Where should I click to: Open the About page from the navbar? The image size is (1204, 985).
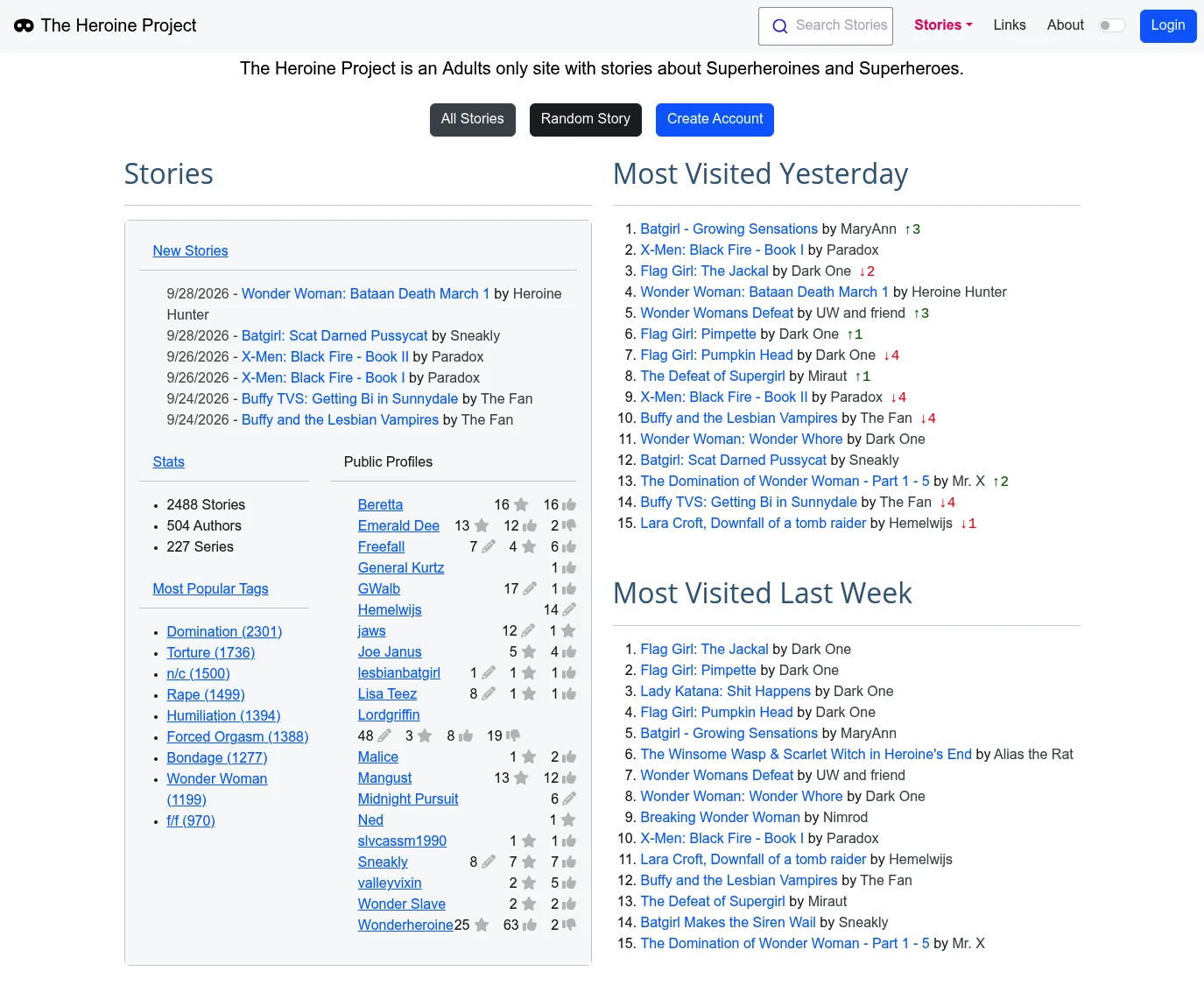1065,25
